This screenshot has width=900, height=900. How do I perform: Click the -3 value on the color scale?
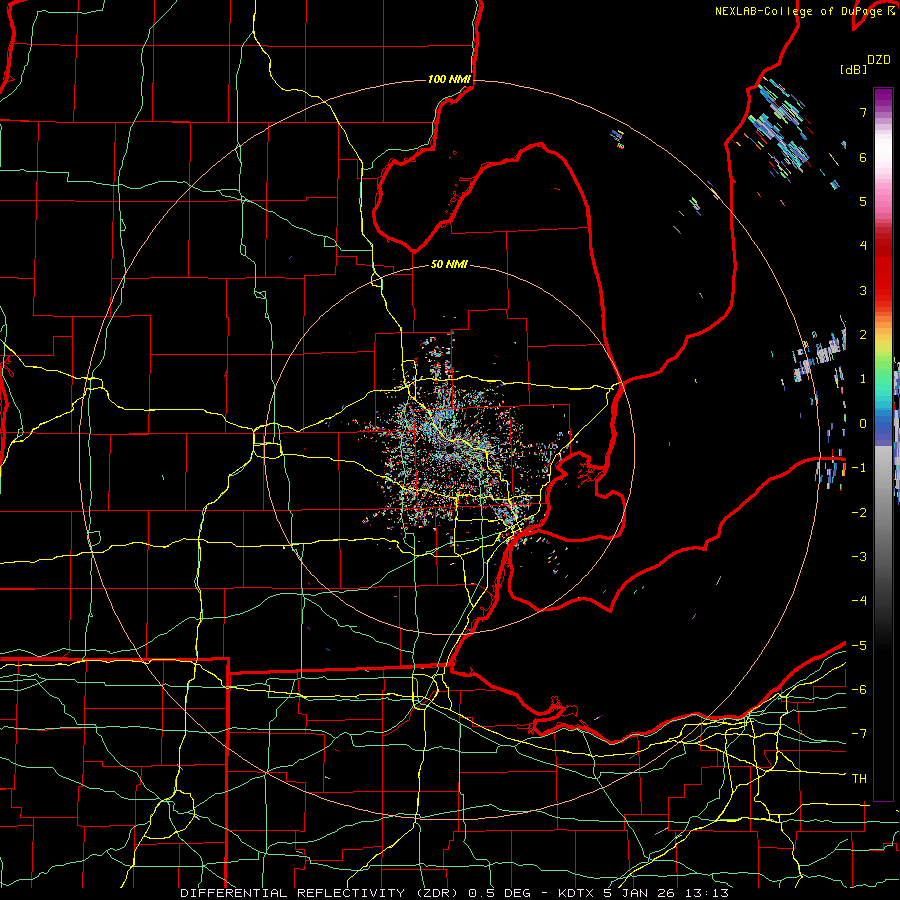coord(859,557)
